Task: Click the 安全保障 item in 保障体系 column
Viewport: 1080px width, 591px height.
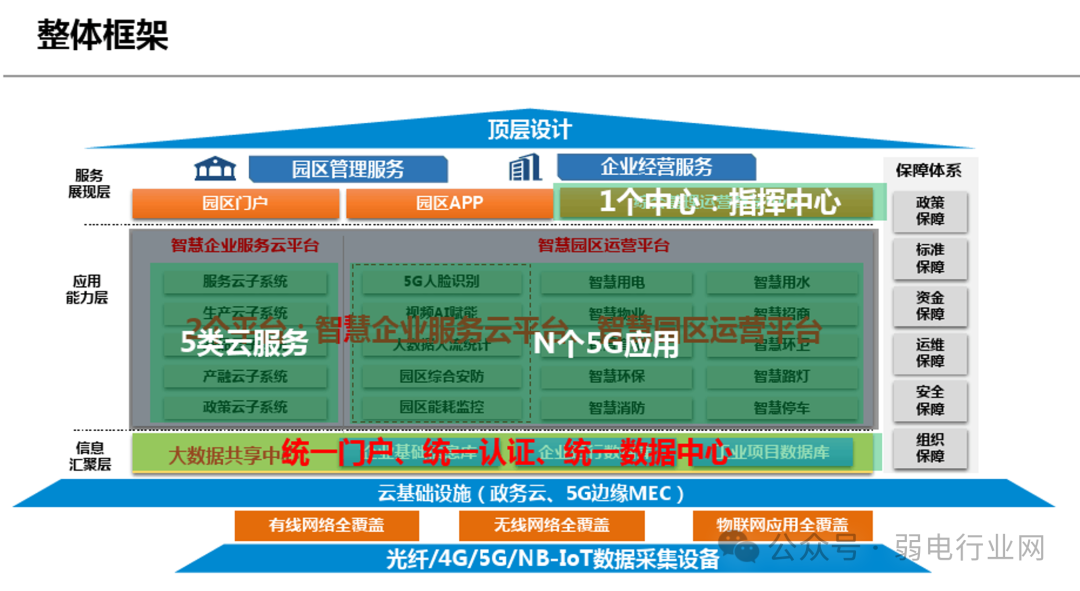Action: (930, 400)
